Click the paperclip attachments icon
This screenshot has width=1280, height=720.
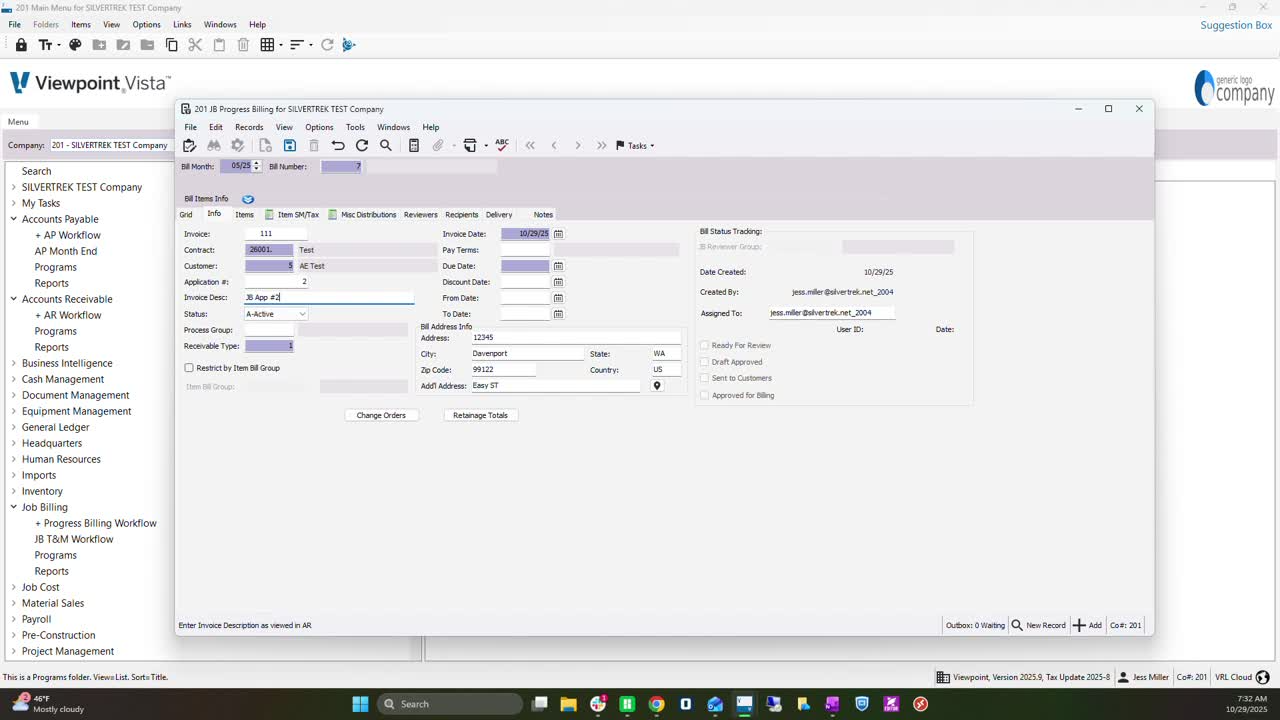coord(437,146)
